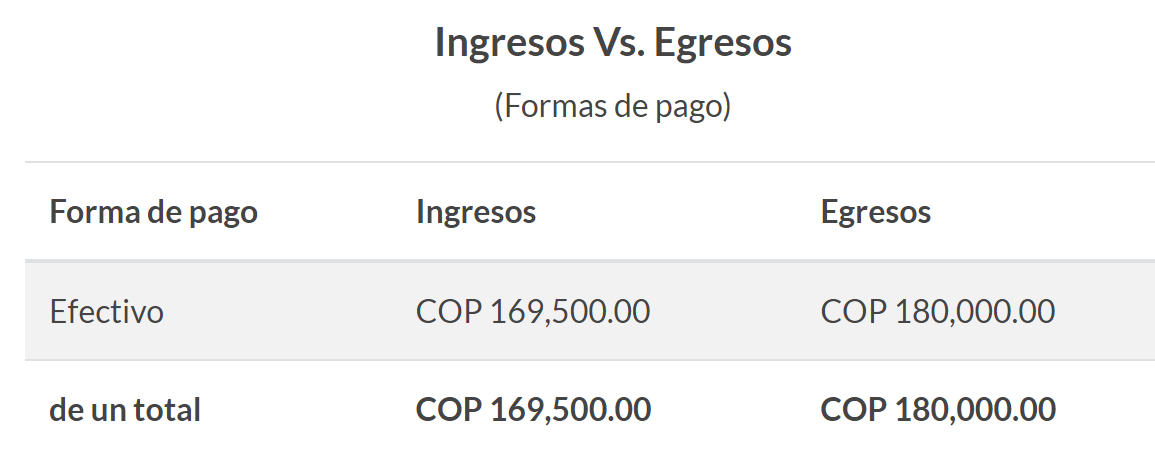Select the Efectivo payment method cell
Image resolution: width=1155 pixels, height=449 pixels.
[x=107, y=311]
